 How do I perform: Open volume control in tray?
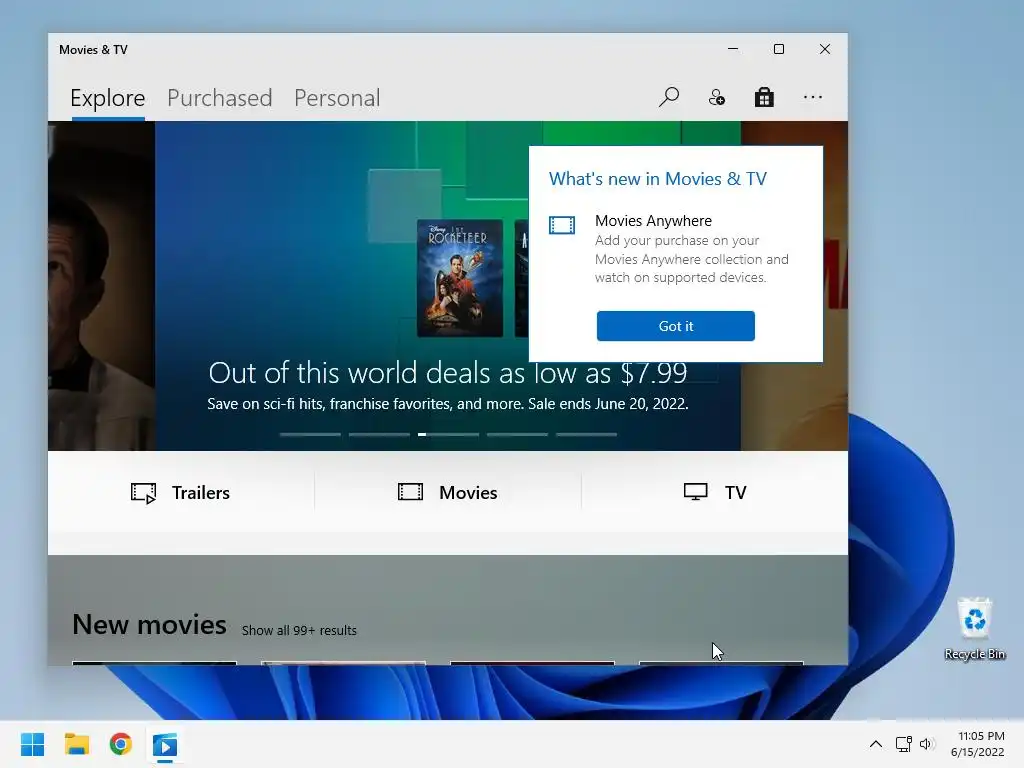tap(926, 744)
